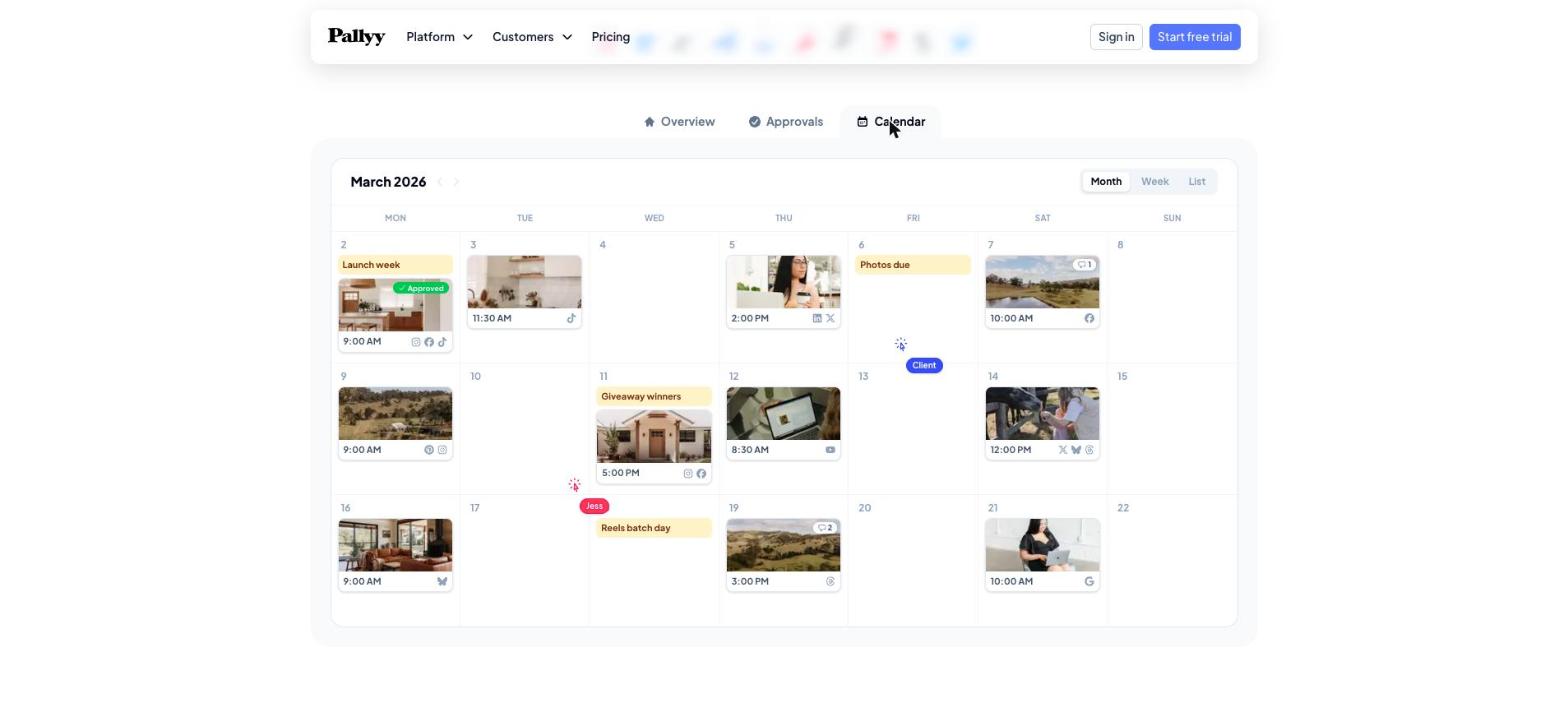Click the 10:00 AM time on March 21

click(1011, 582)
